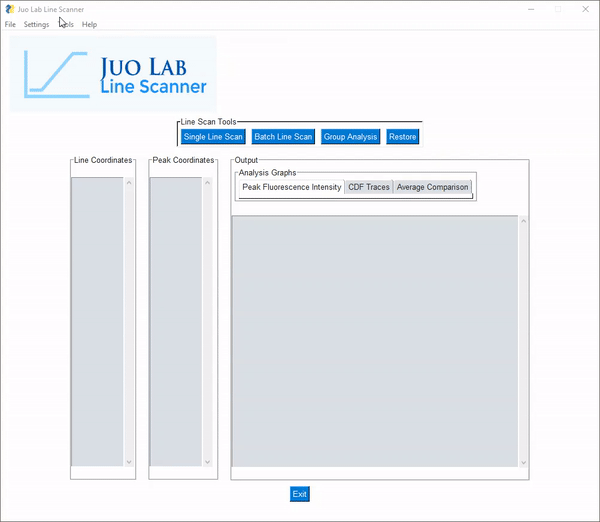This screenshot has width=600, height=522.
Task: Open the Tools menu
Action: (66, 24)
